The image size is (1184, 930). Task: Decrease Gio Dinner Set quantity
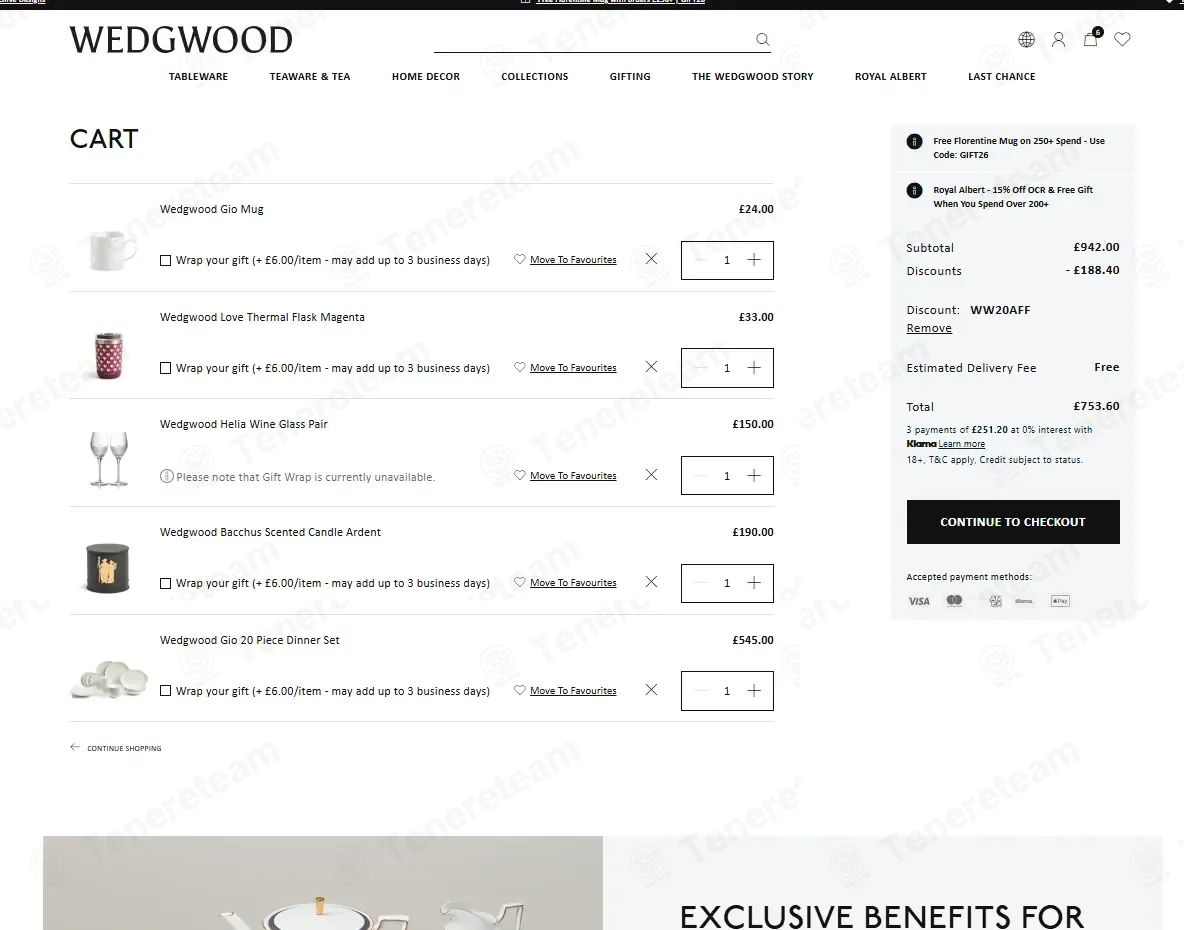pyautogui.click(x=701, y=691)
